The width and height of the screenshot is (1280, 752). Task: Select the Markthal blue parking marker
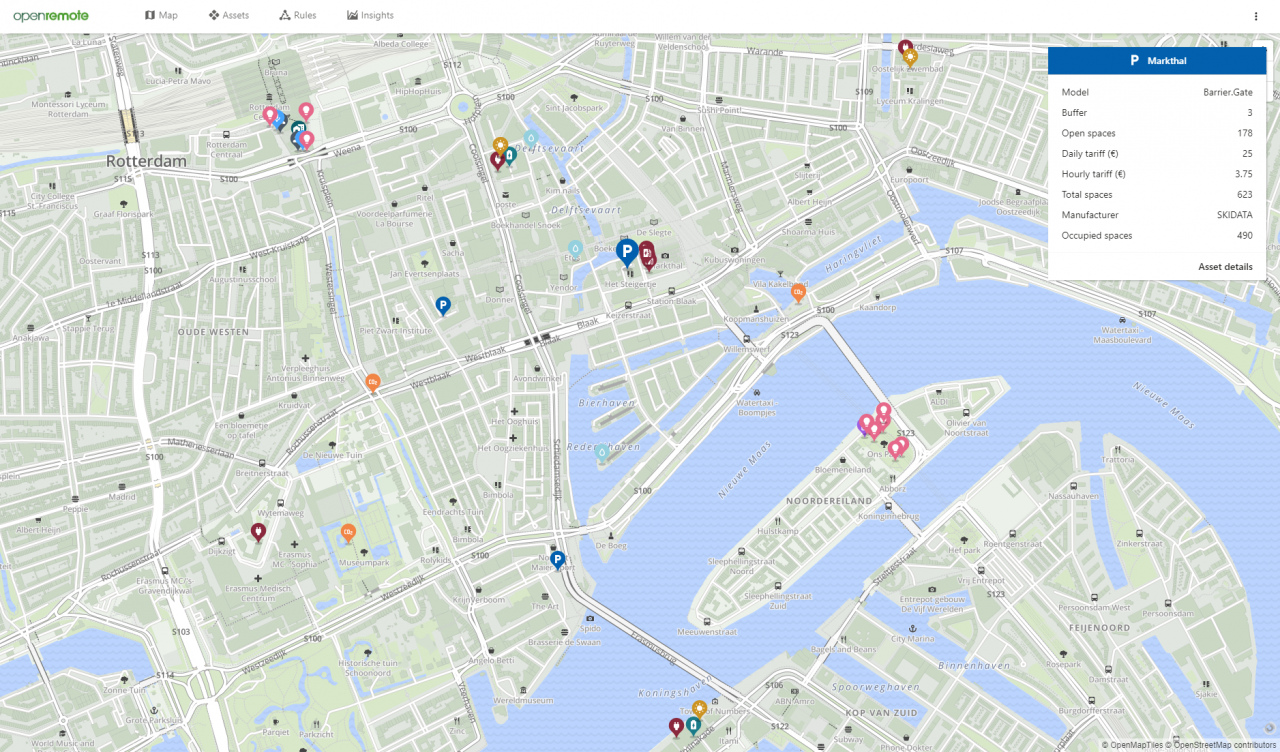626,252
